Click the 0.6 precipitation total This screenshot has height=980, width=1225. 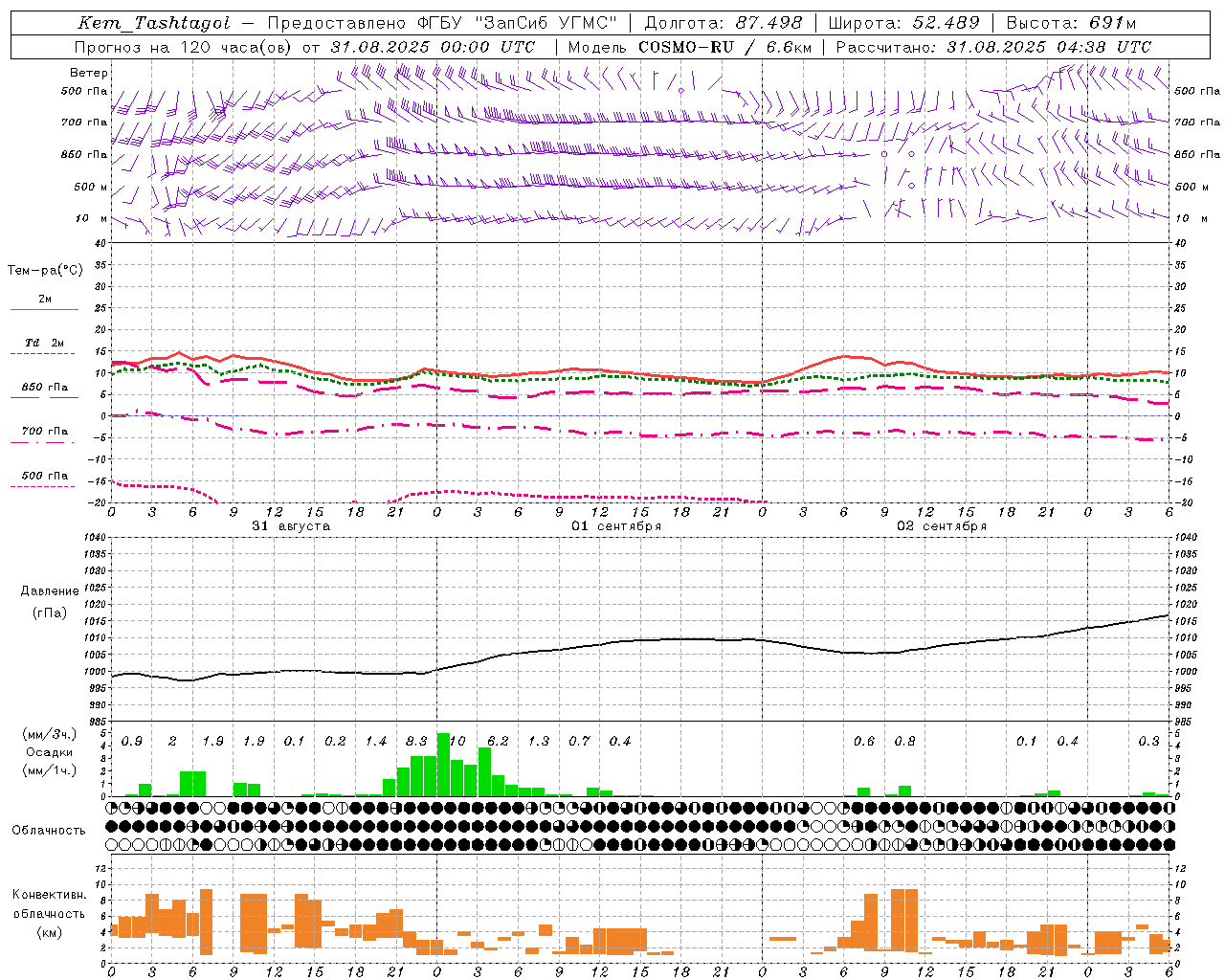click(864, 742)
